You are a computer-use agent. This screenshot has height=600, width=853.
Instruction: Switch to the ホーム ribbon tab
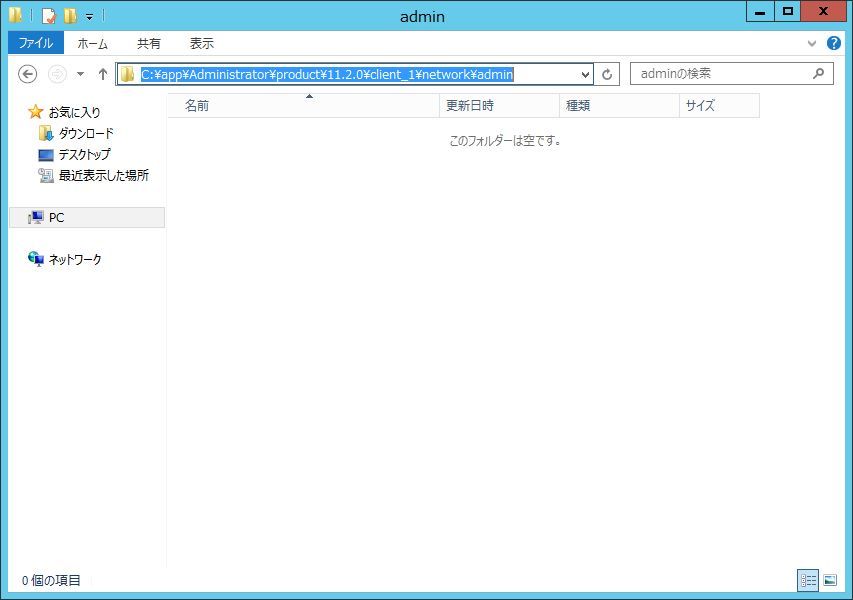tap(92, 44)
